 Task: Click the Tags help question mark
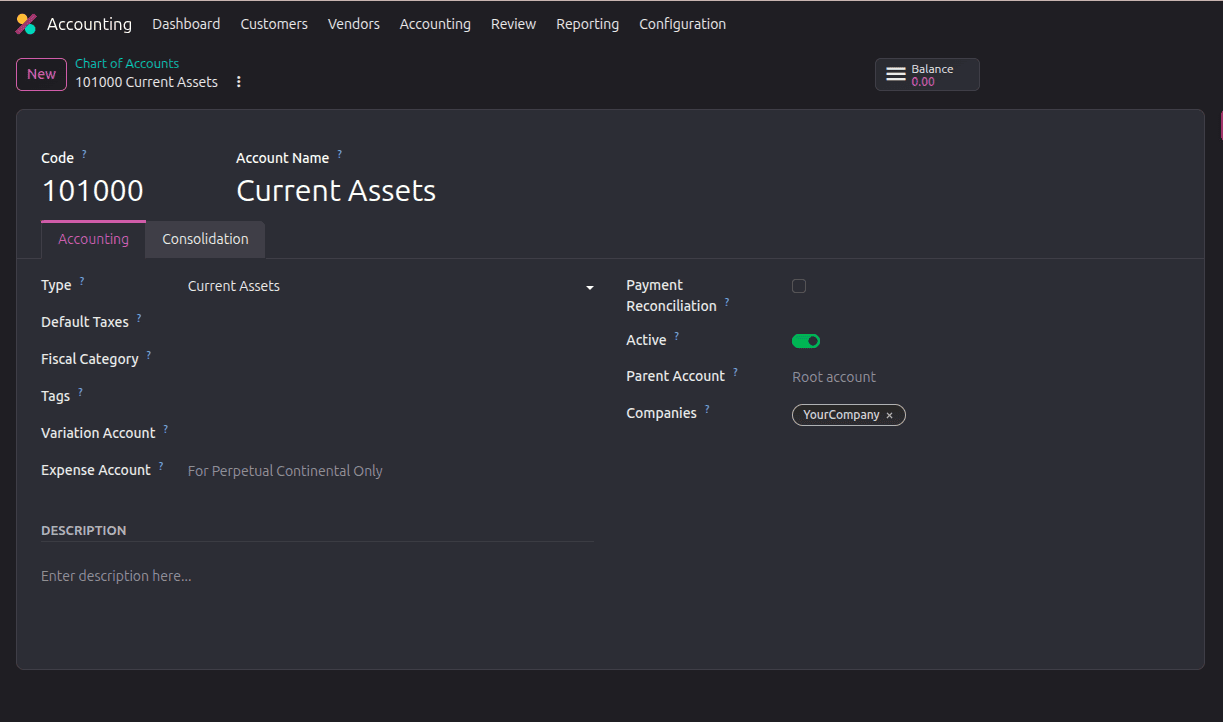(80, 393)
